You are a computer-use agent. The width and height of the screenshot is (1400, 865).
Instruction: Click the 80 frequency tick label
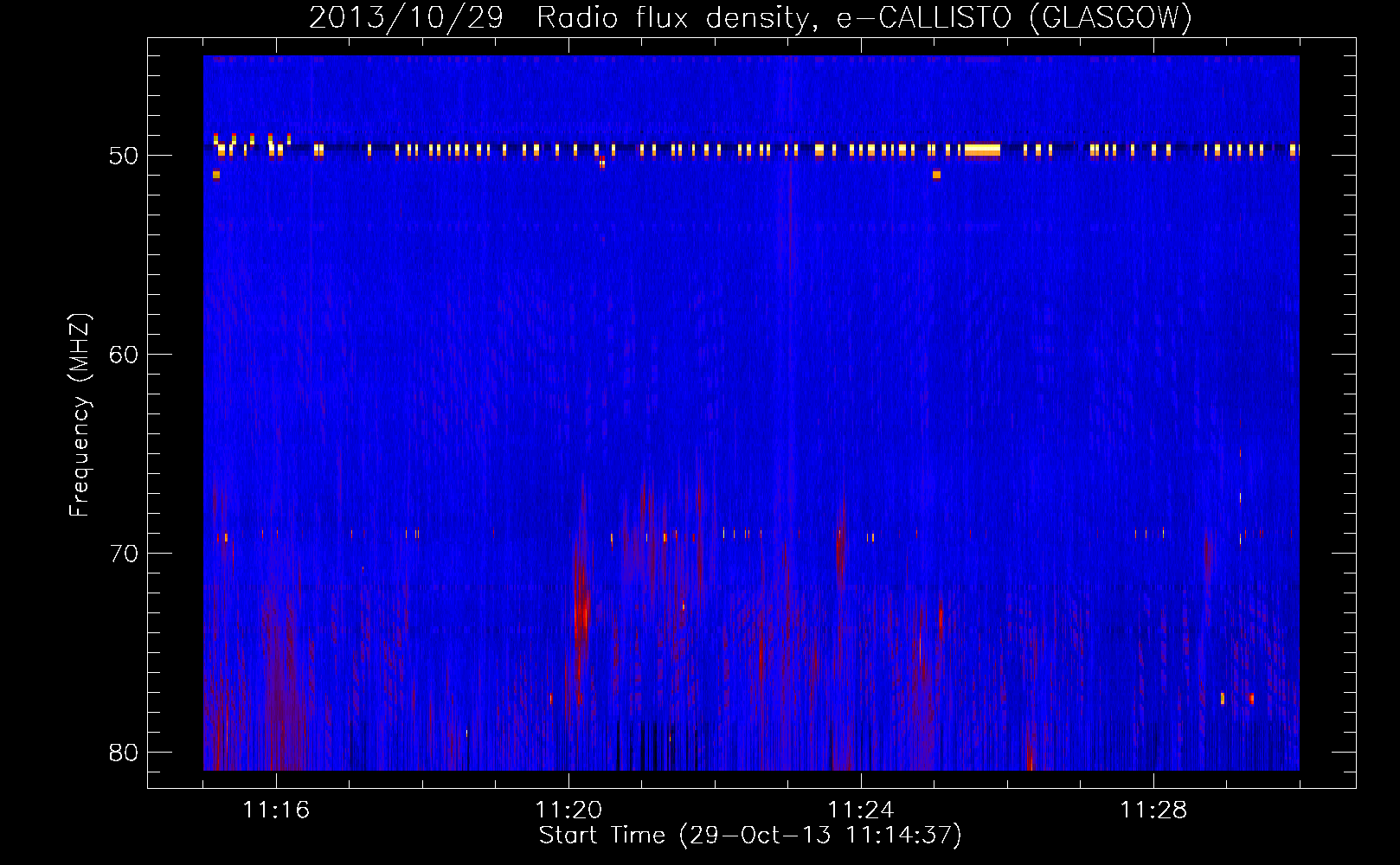click(124, 753)
